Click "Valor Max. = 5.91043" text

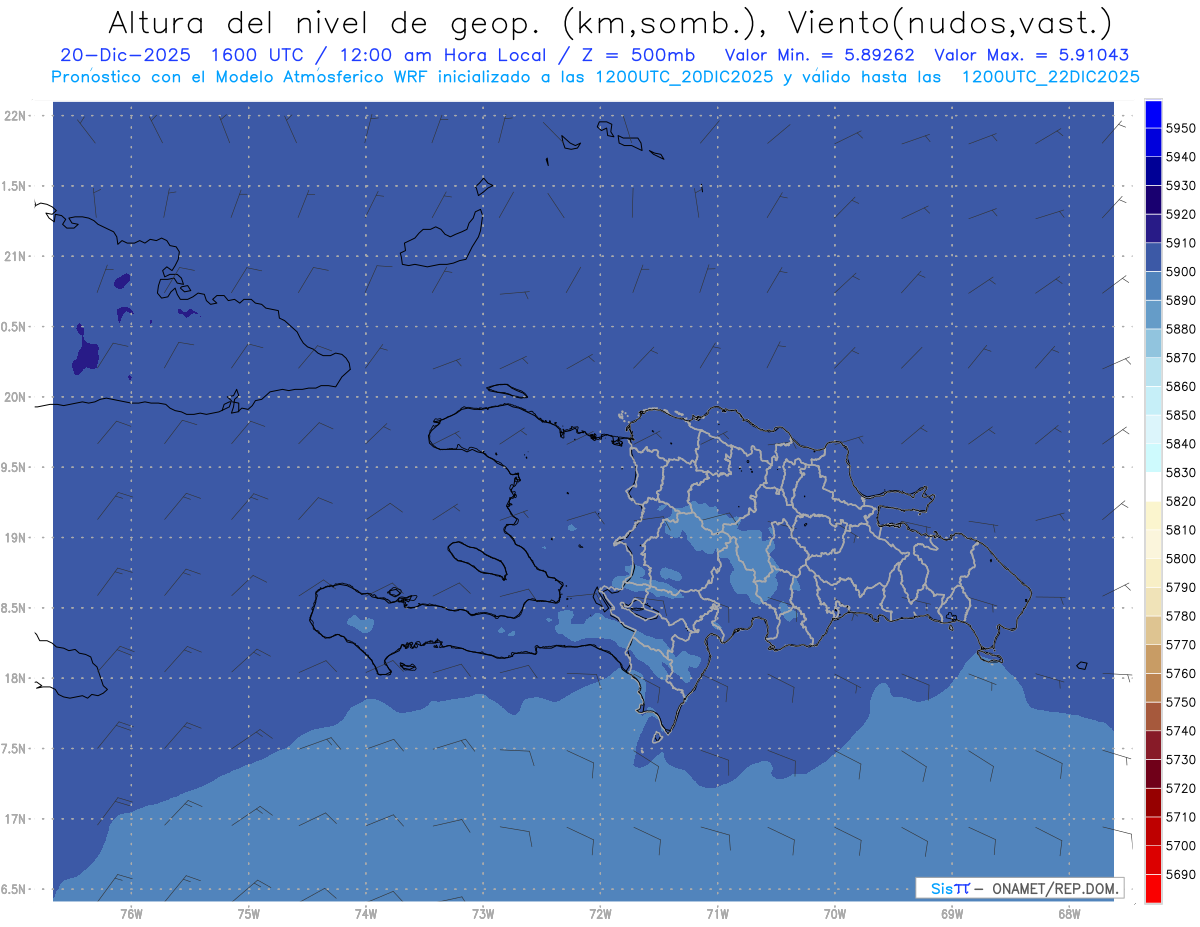coord(1031,56)
